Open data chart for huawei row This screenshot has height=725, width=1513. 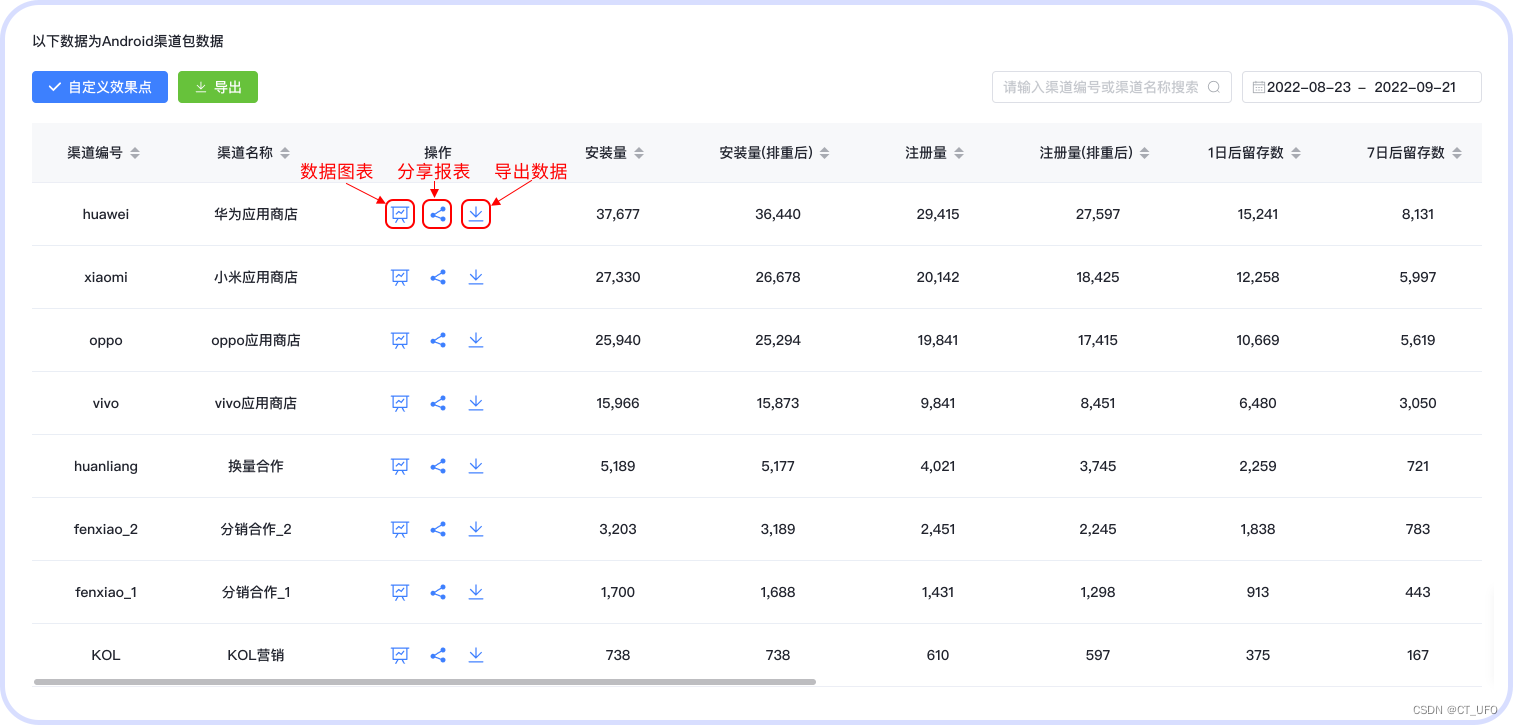[400, 214]
